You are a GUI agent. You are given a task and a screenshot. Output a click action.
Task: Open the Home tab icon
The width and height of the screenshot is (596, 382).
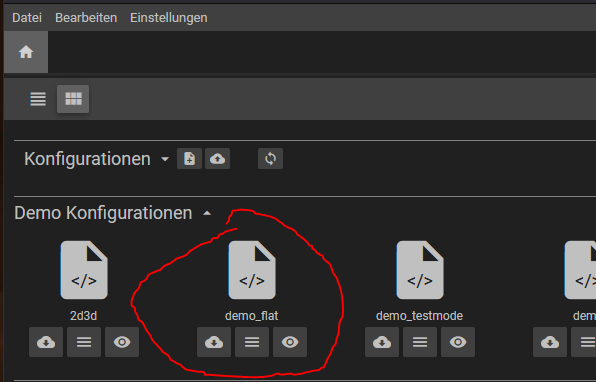pos(26,52)
